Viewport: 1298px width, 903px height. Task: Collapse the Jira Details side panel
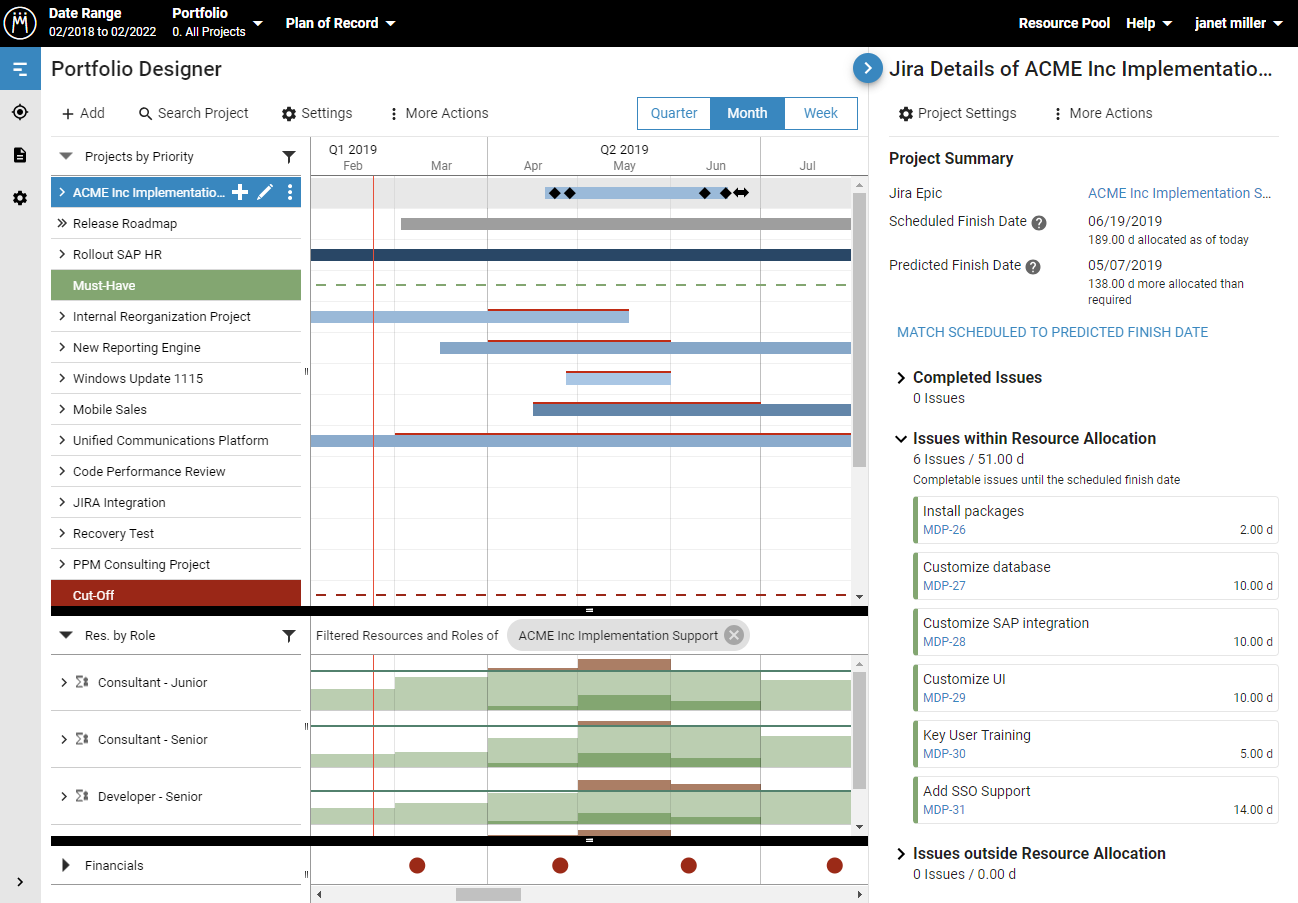868,68
